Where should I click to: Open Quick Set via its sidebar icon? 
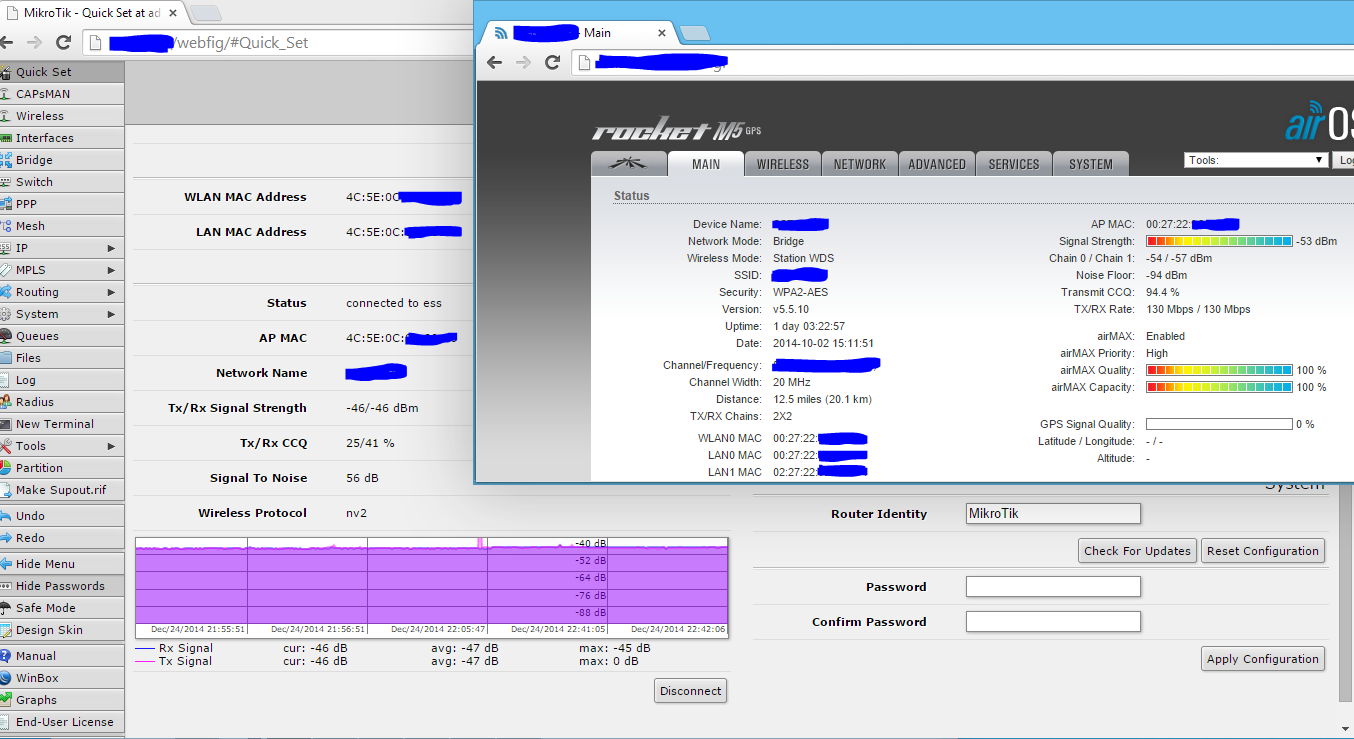coord(6,72)
